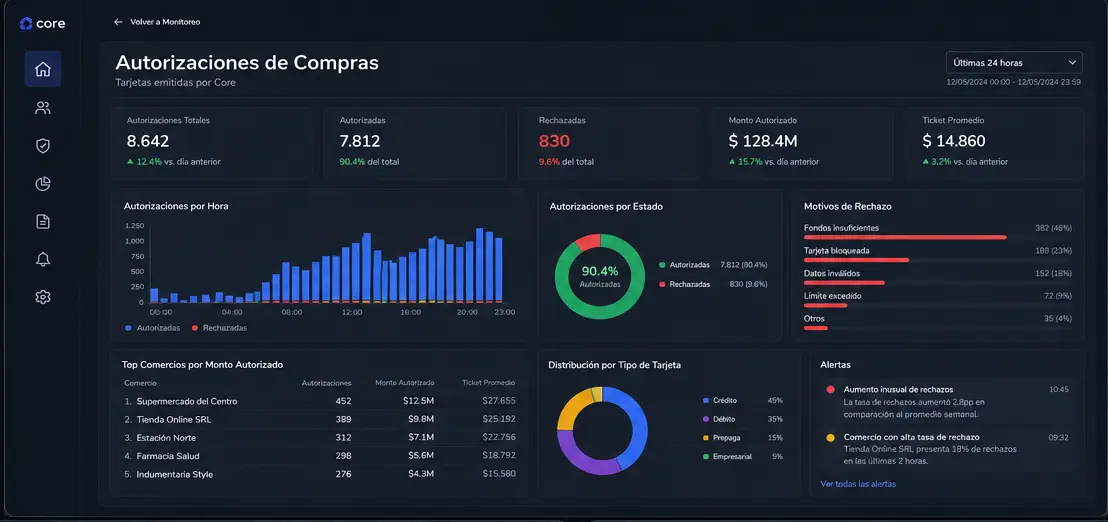Open Ver todas las alertas link
This screenshot has height=522, width=1108.
point(858,484)
